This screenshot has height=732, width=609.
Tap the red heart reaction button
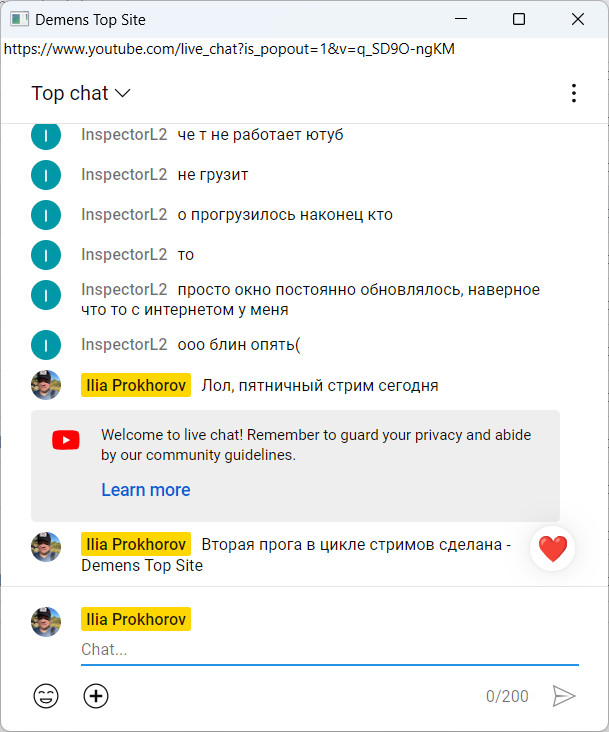coord(553,549)
